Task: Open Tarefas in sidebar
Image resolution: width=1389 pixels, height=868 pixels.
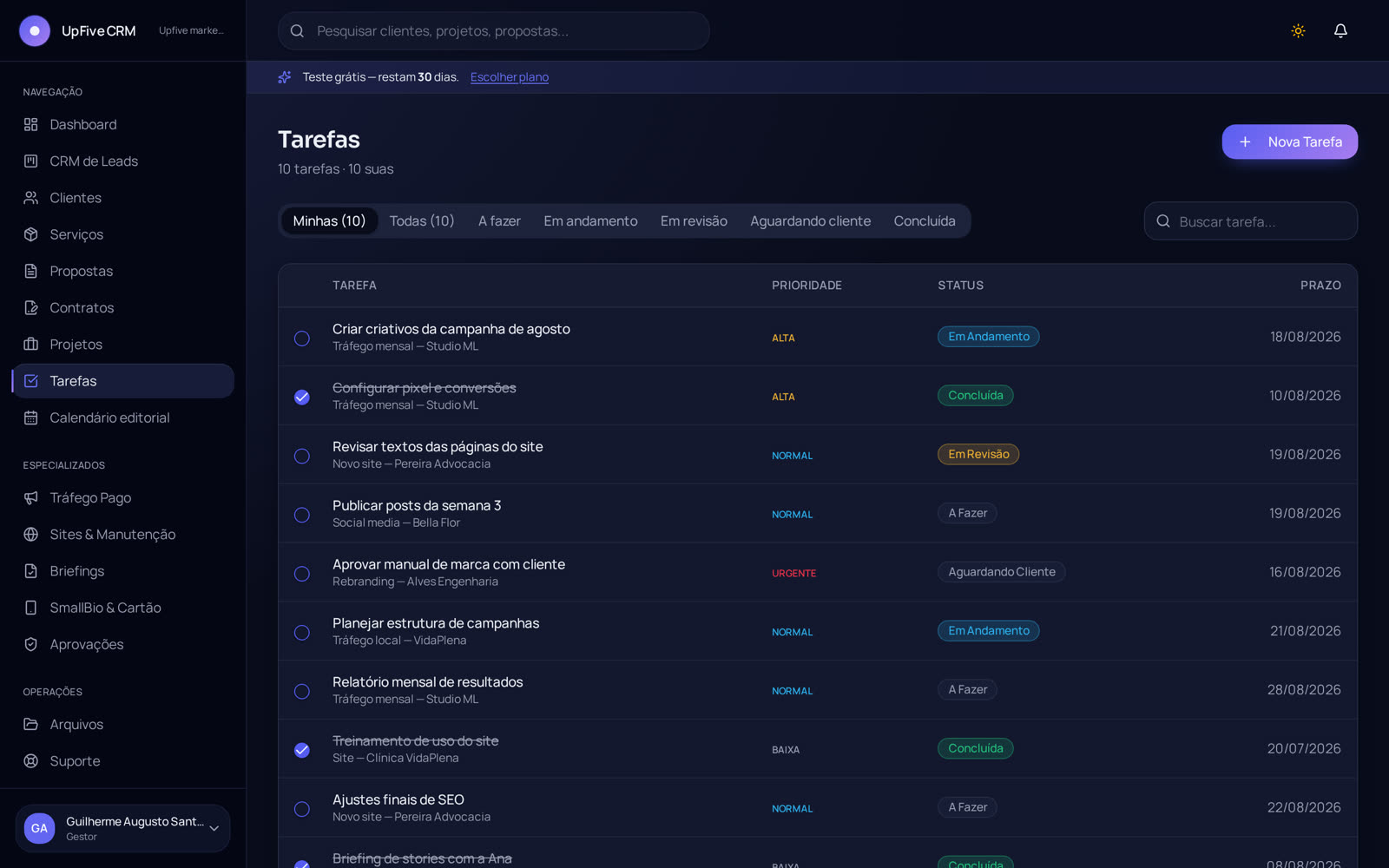Action: pos(123,381)
